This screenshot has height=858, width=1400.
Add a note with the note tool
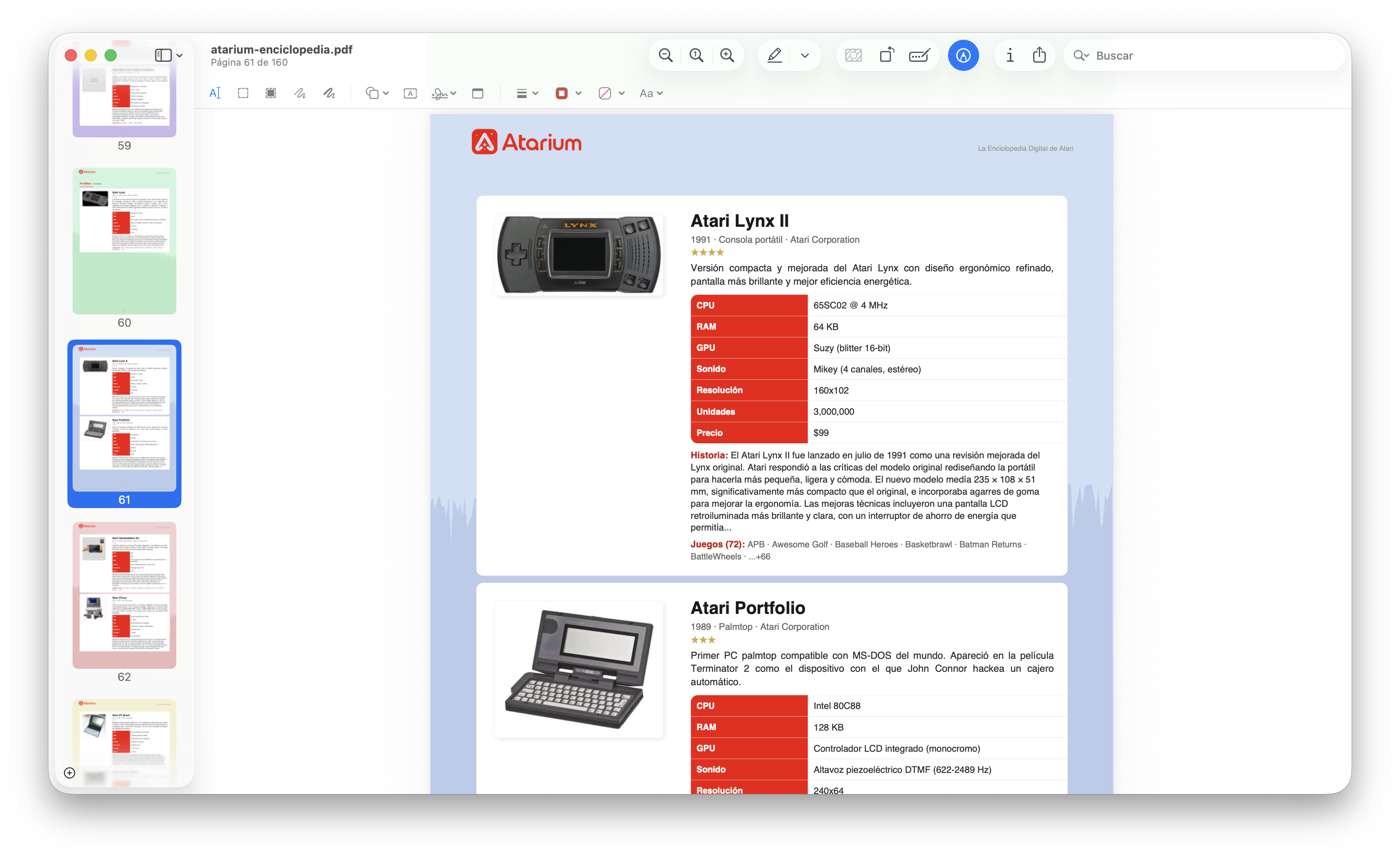[x=478, y=93]
